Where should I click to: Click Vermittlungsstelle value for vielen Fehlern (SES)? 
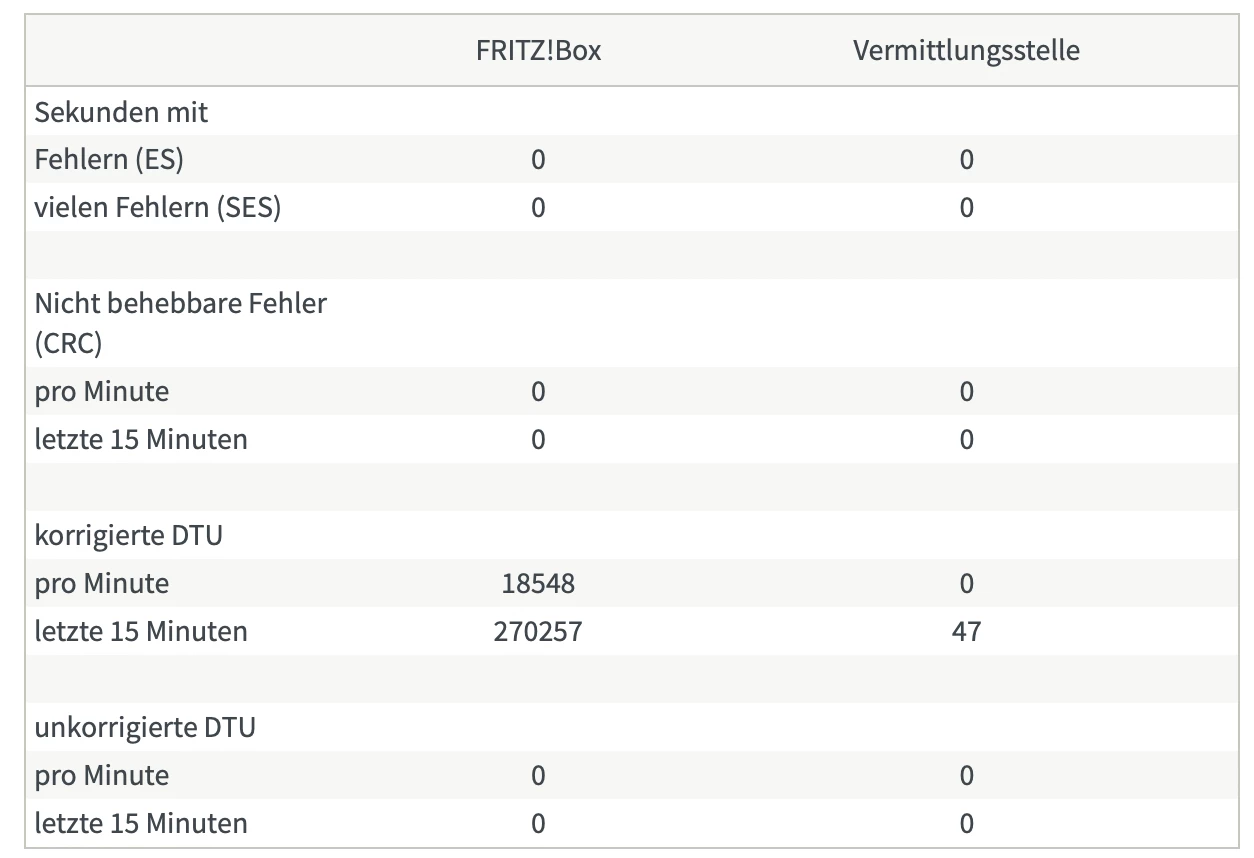(966, 208)
